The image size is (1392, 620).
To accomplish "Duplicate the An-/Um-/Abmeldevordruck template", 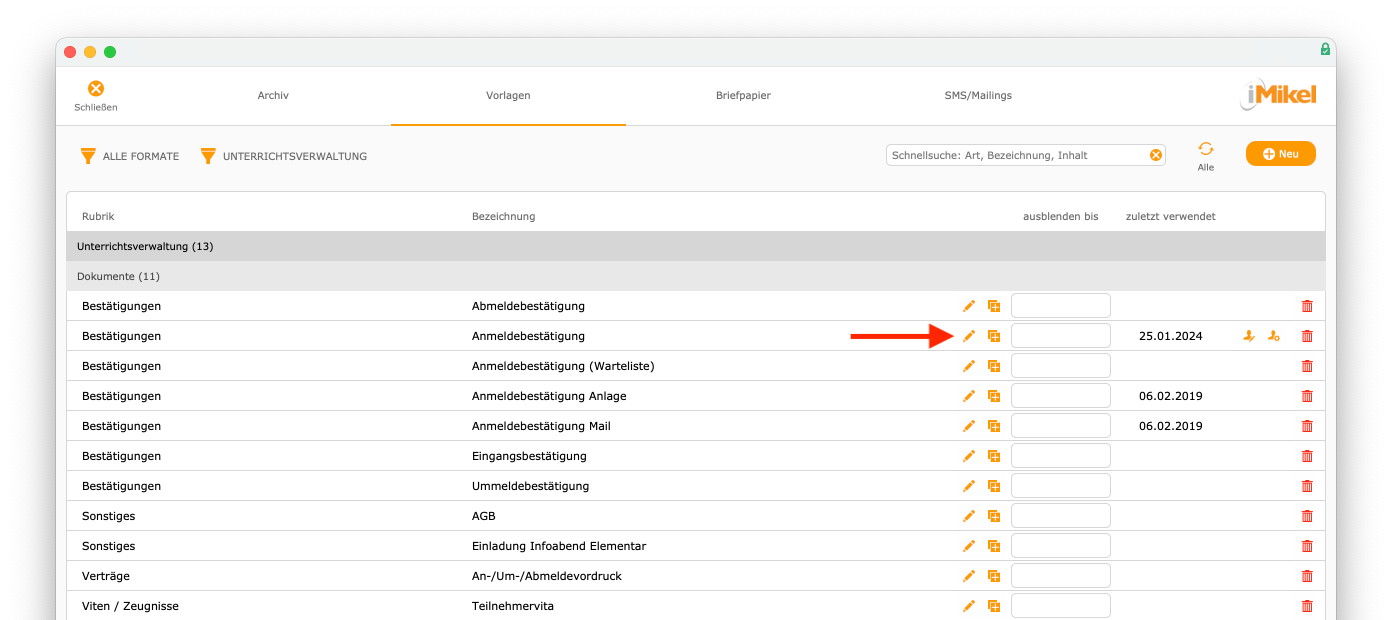I will 994,576.
